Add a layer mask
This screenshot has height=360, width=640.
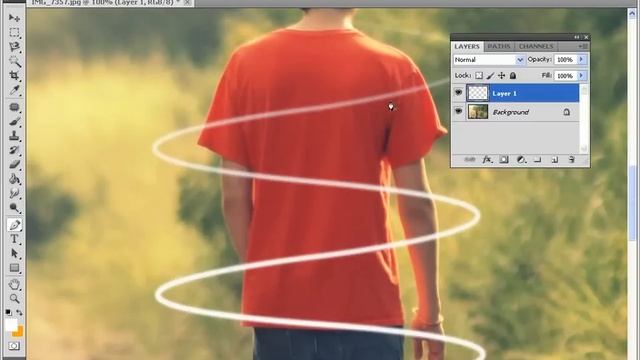pos(504,160)
